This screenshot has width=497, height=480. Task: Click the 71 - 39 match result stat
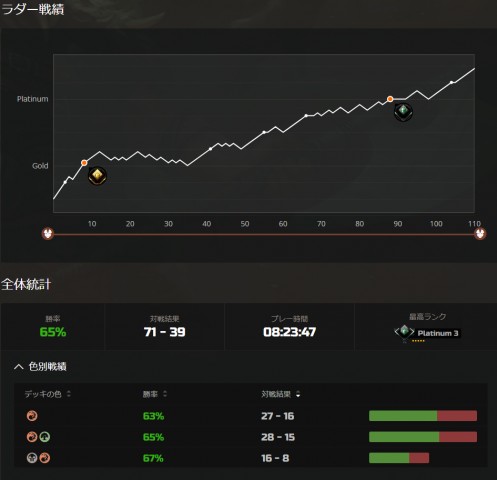click(165, 332)
